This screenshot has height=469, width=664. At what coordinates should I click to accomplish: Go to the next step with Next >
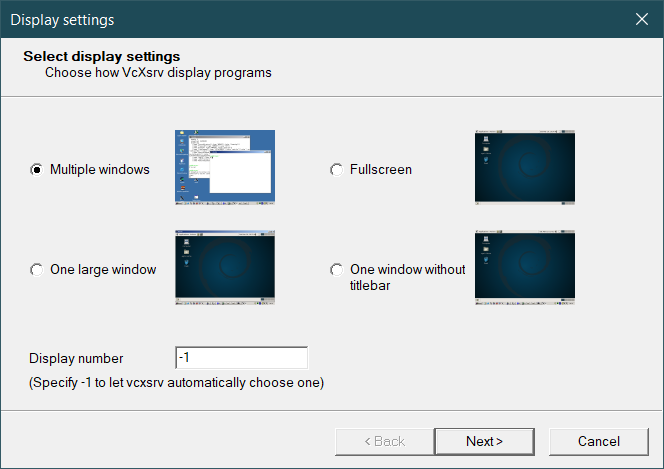click(484, 441)
